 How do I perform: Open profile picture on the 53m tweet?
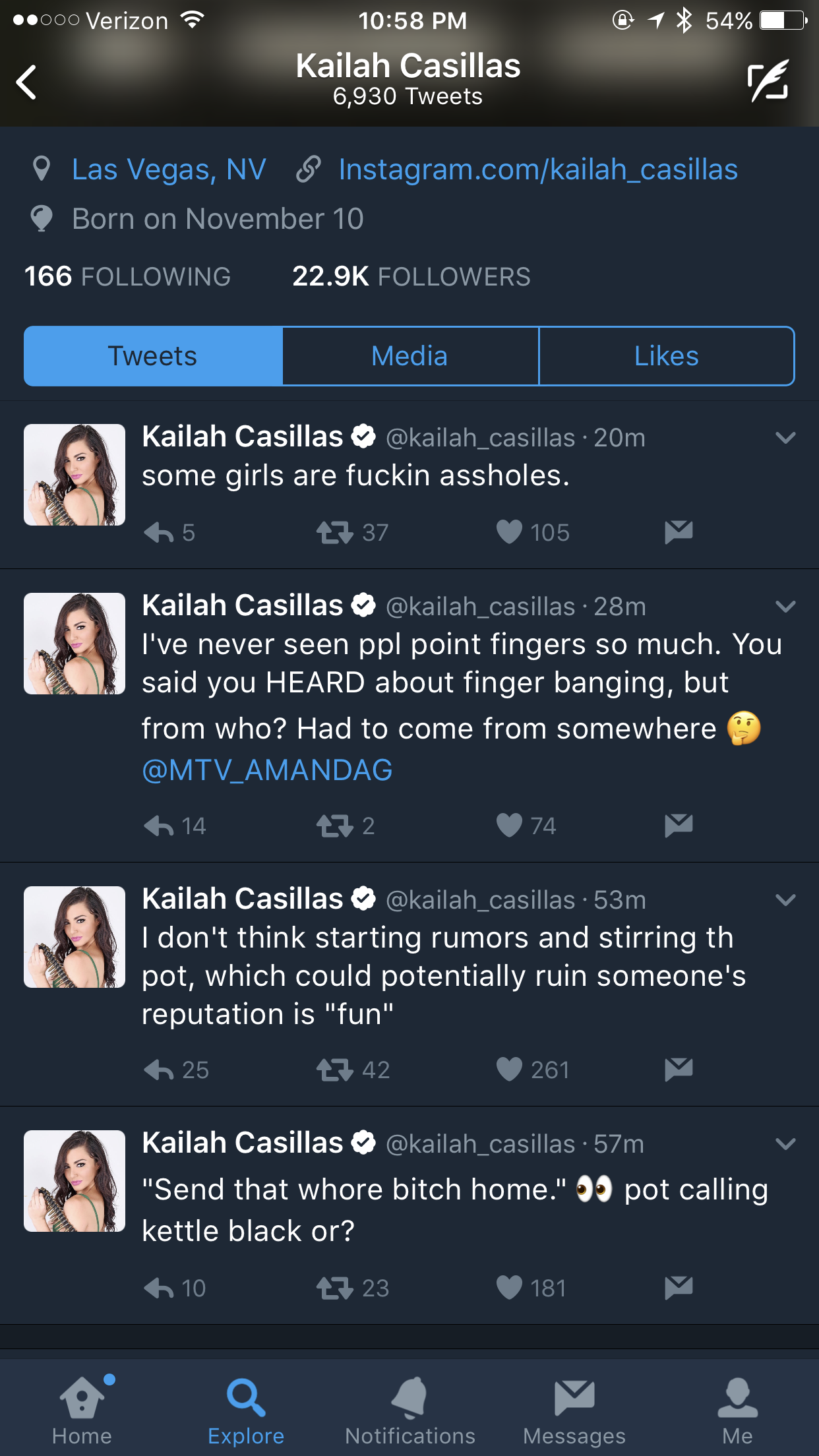coord(75,937)
